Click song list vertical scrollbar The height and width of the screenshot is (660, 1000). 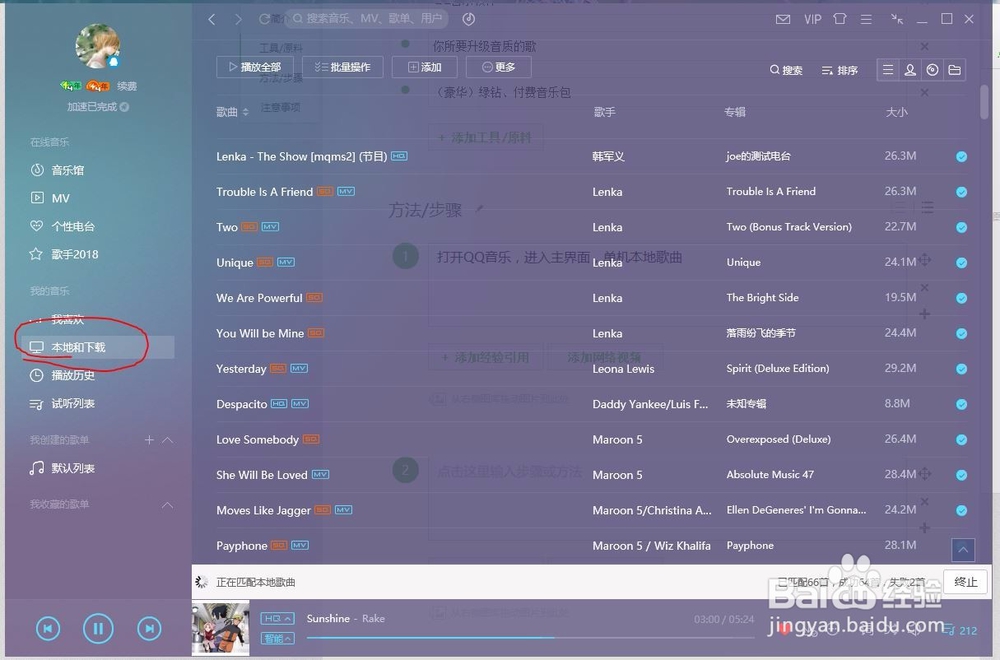(x=984, y=102)
